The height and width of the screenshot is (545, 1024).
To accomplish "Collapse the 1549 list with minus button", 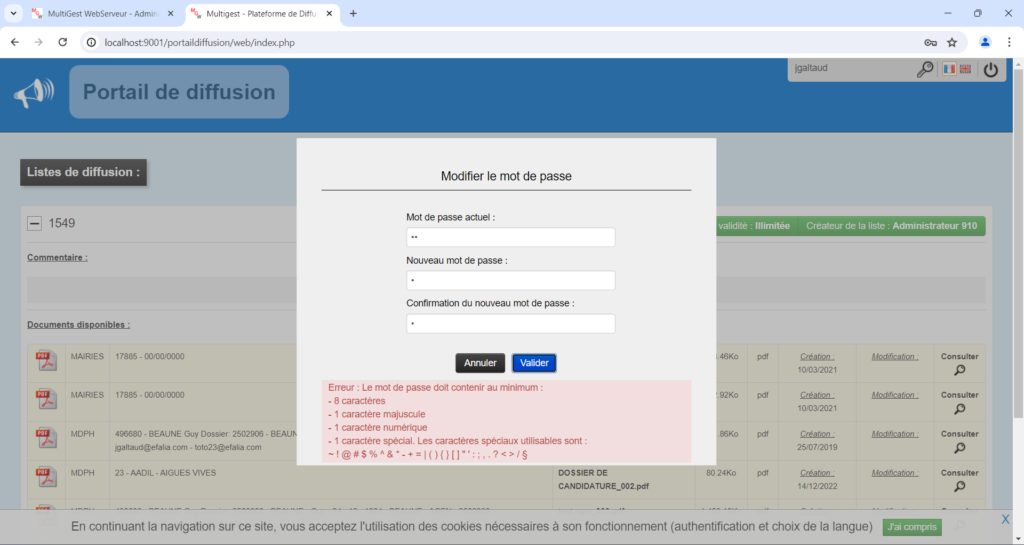I will tap(34, 224).
